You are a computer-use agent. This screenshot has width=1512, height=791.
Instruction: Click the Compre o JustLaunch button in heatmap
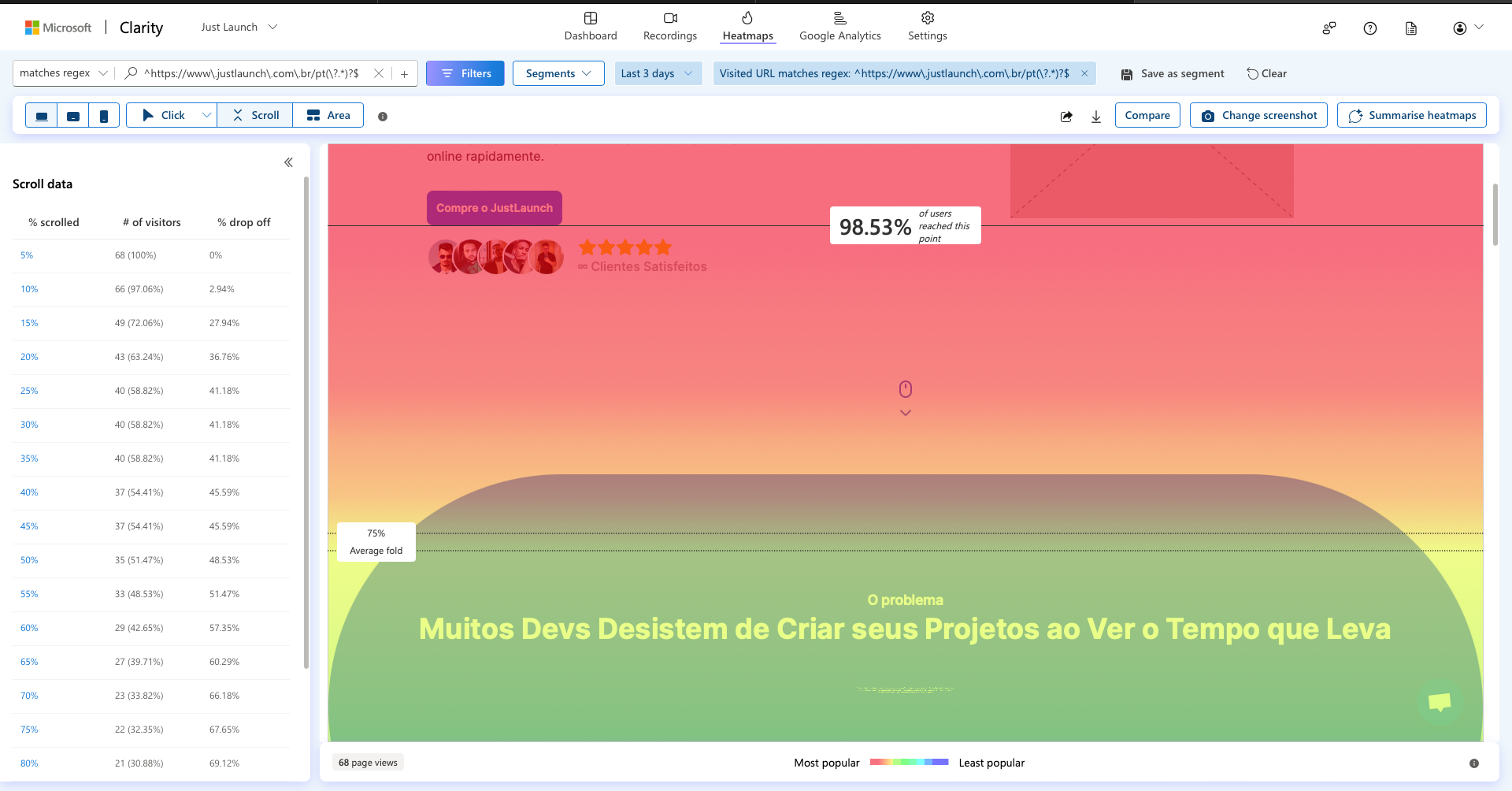(495, 208)
